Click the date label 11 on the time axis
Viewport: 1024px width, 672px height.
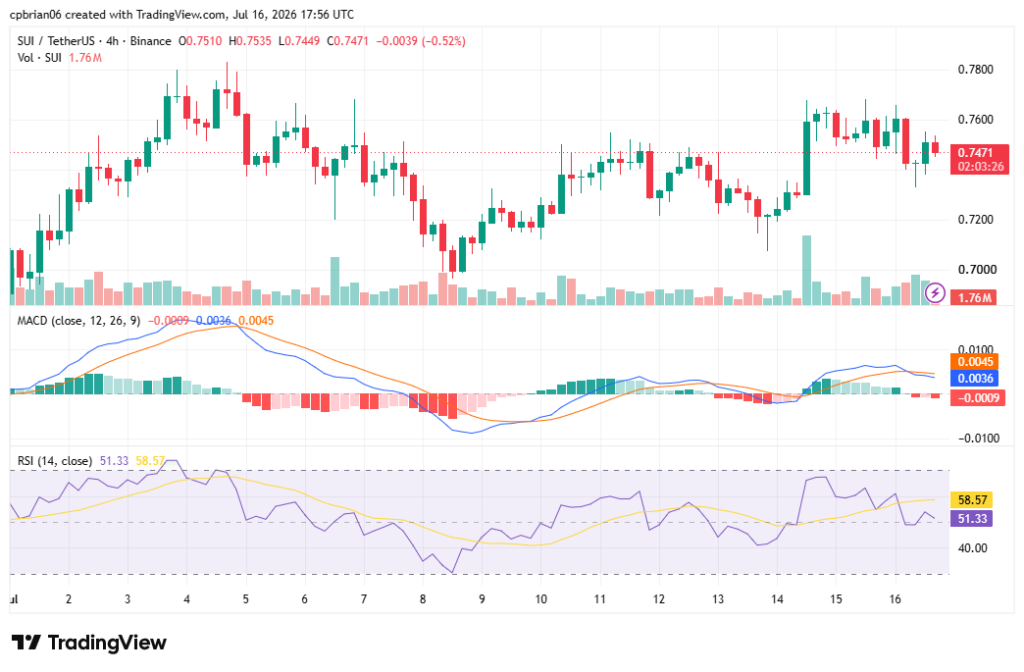point(600,599)
